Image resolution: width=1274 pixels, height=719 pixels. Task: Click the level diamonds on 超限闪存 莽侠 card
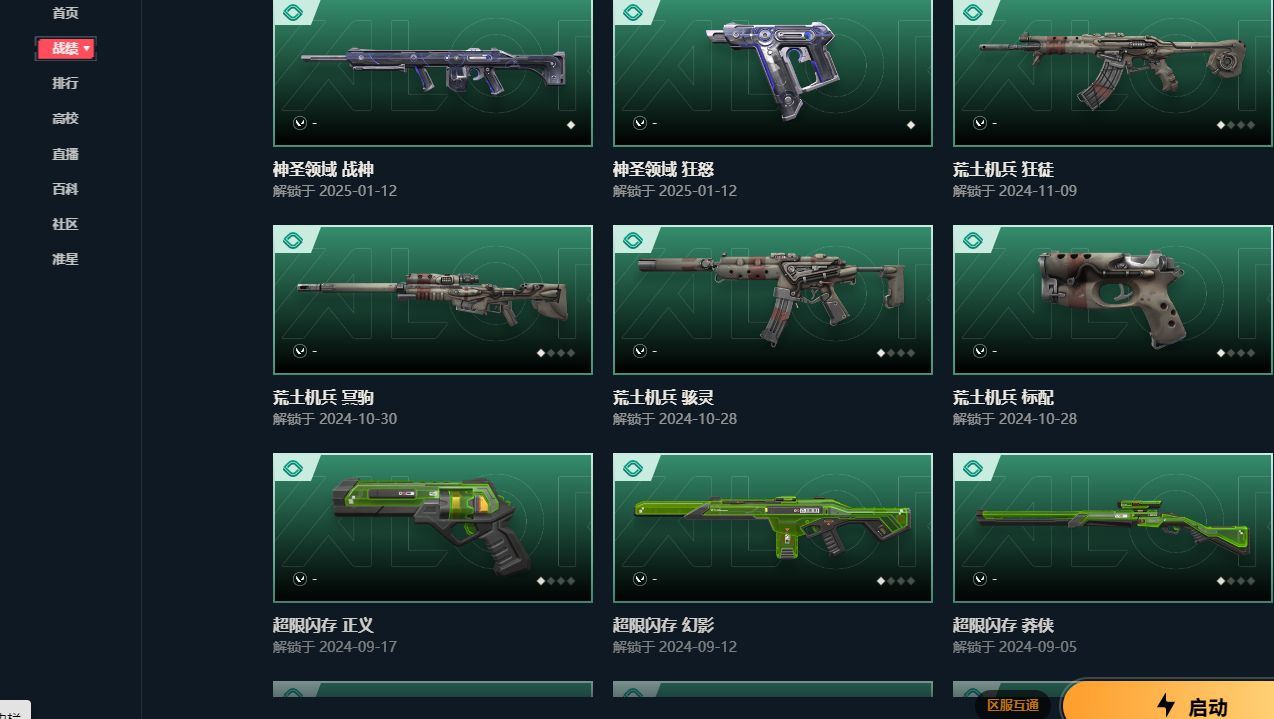tap(1236, 581)
